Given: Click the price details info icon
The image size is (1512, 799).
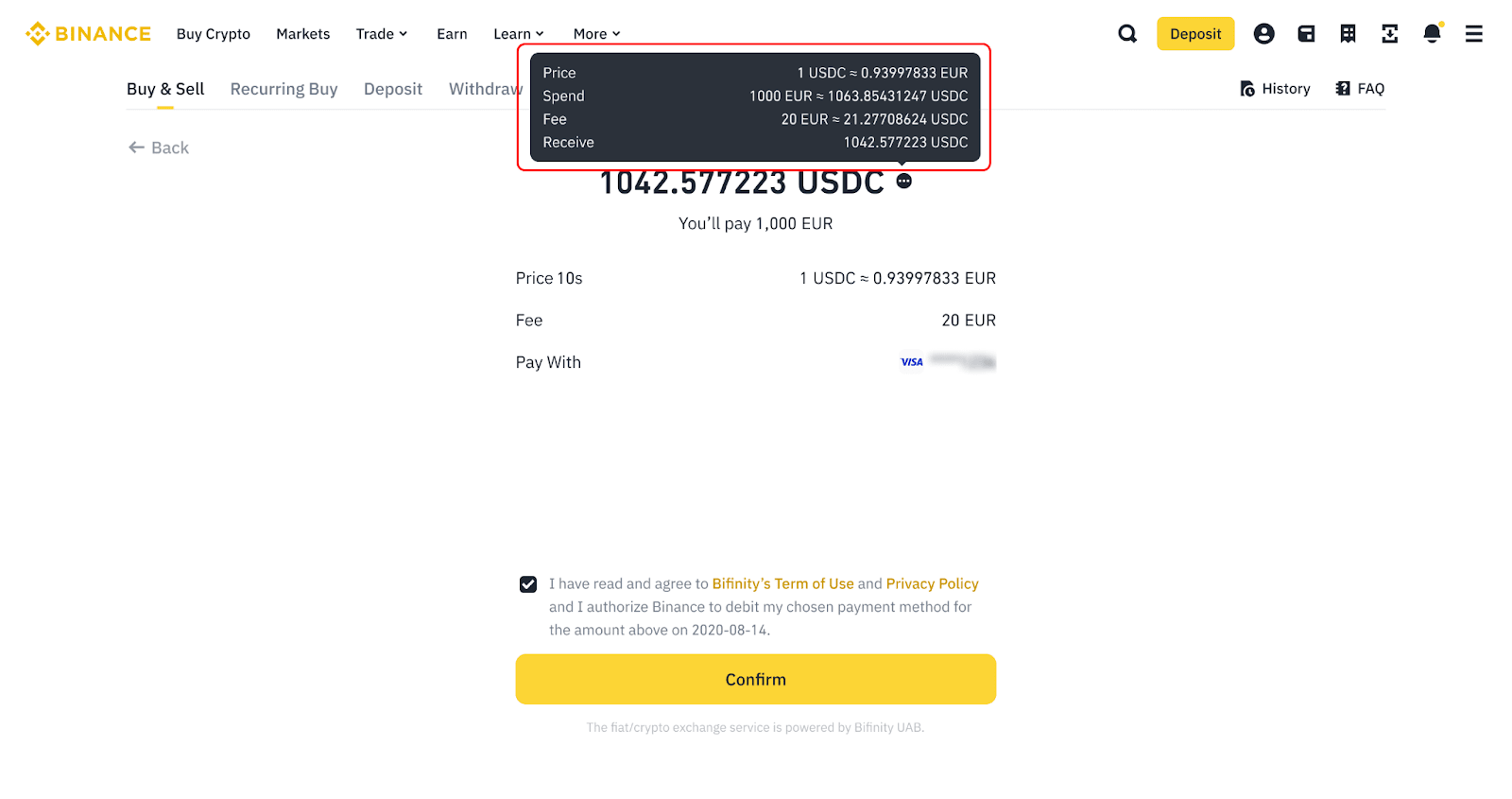Looking at the screenshot, I should [x=904, y=181].
